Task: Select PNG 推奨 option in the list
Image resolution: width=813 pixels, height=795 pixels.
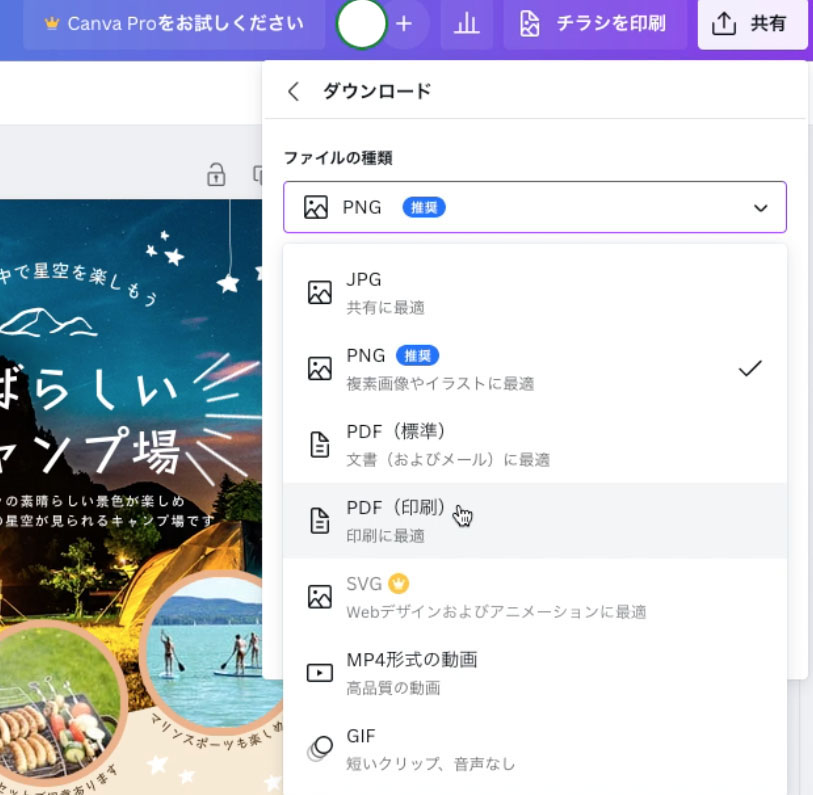Action: click(x=535, y=369)
